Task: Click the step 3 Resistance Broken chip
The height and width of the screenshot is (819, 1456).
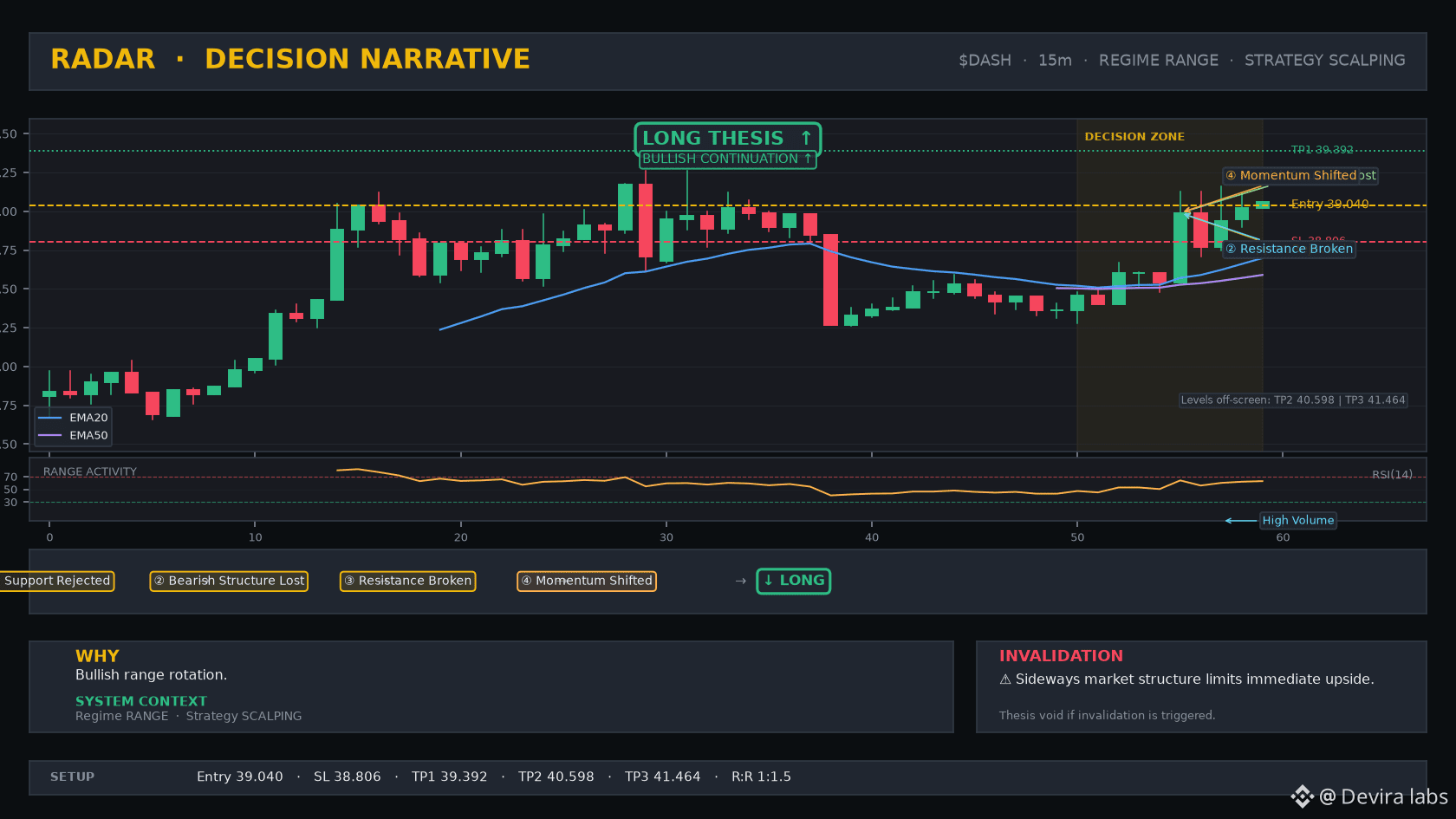Action: [x=407, y=581]
